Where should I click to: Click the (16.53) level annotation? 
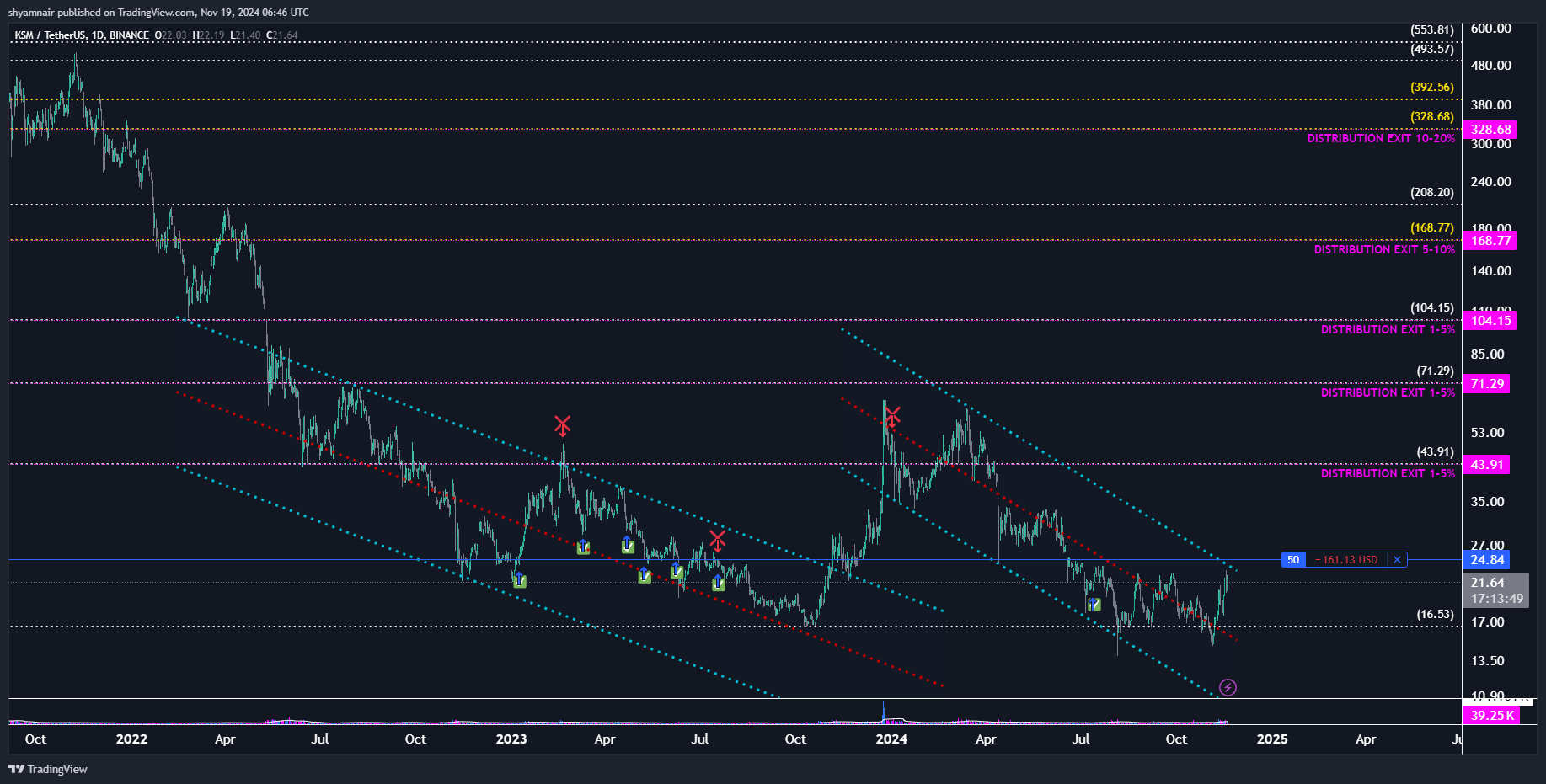coord(1436,615)
